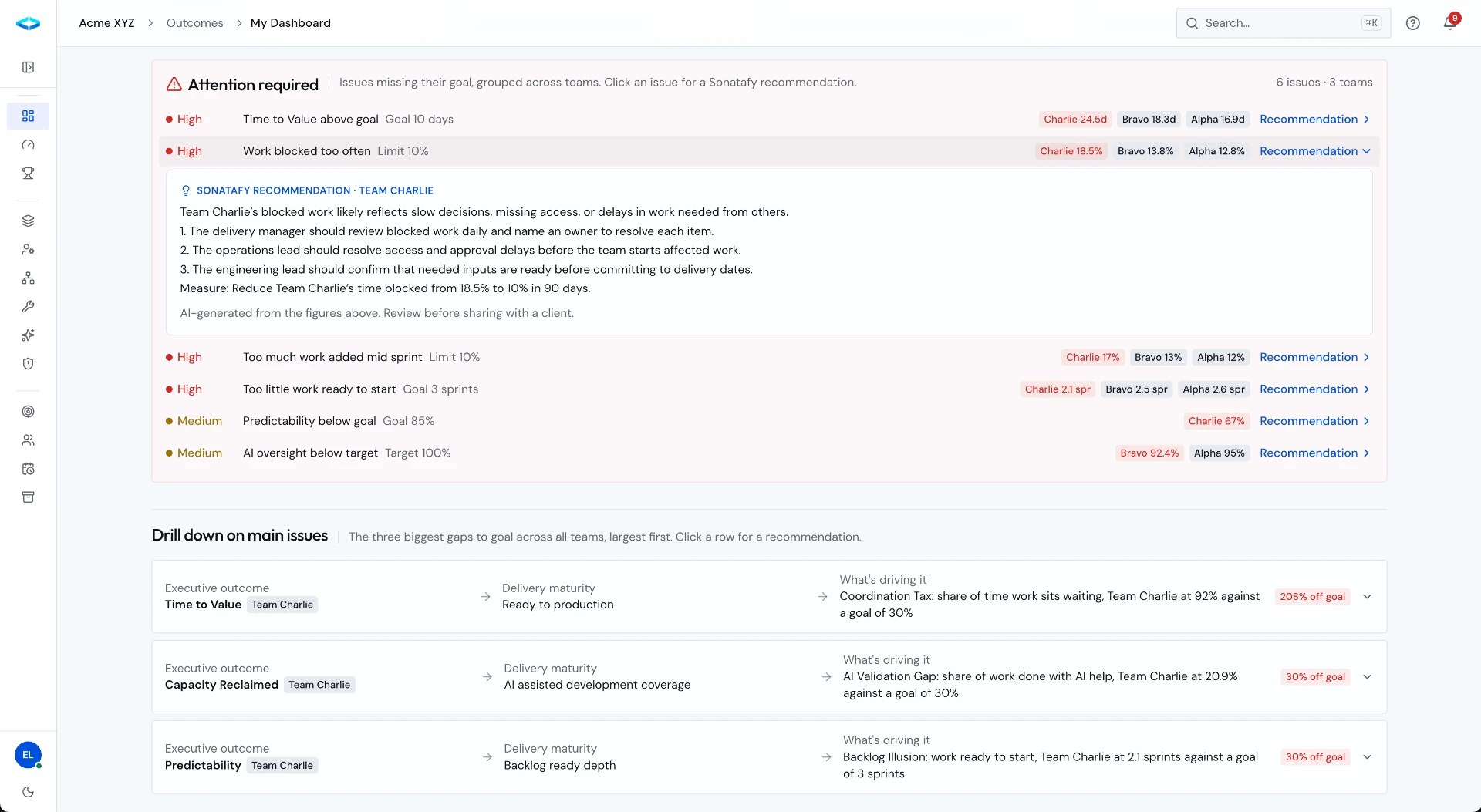Collapse Recommendation for Work blocked too often

pyautogui.click(x=1314, y=151)
